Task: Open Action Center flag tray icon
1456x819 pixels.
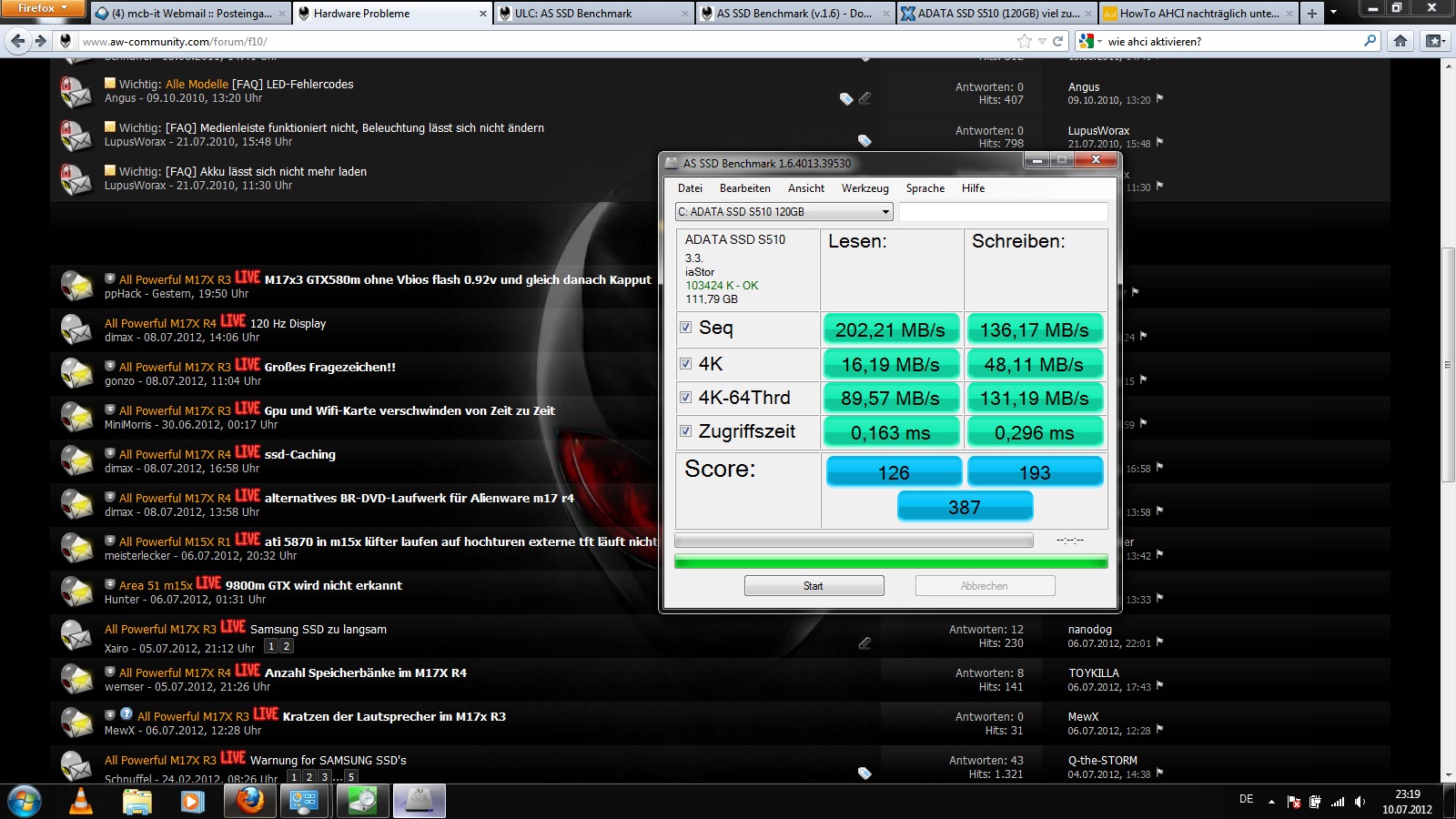Action: pyautogui.click(x=1294, y=802)
